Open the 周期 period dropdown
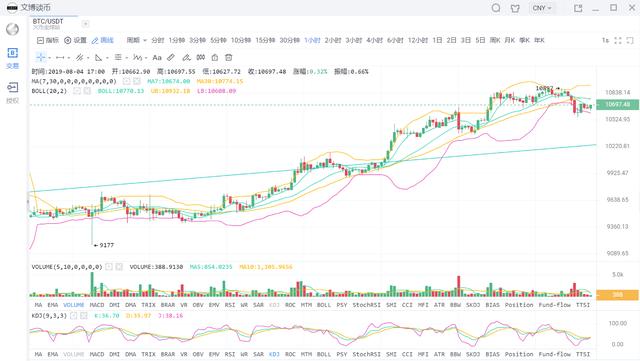The height and width of the screenshot is (361, 640). click(x=136, y=40)
